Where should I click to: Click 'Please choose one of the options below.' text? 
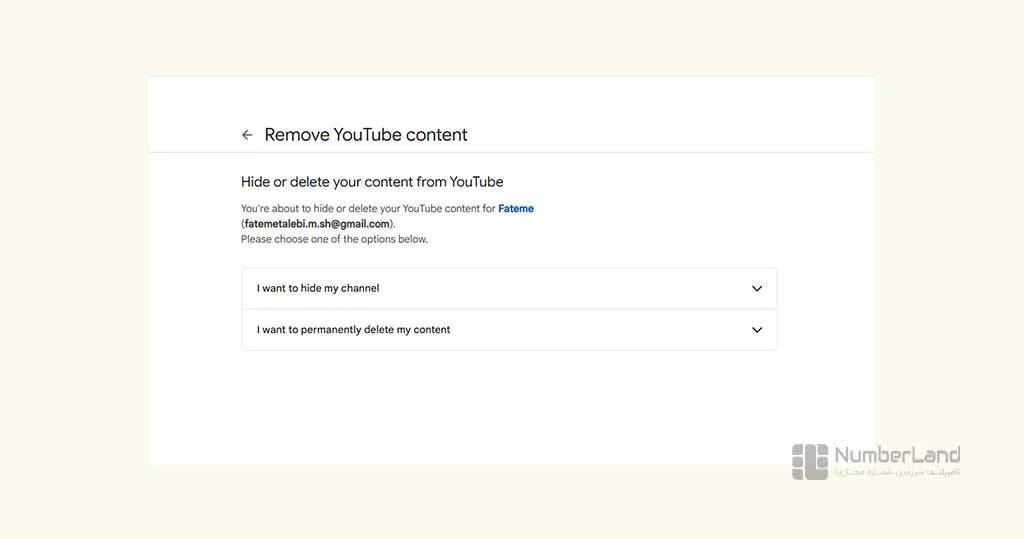click(x=334, y=239)
